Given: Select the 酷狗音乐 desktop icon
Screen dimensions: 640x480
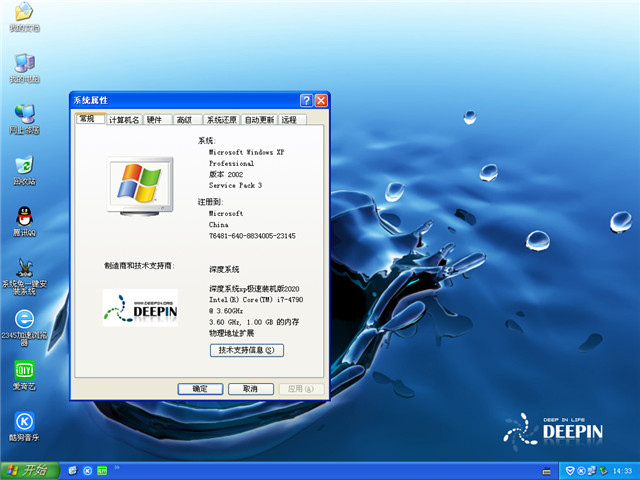Looking at the screenshot, I should [24, 427].
